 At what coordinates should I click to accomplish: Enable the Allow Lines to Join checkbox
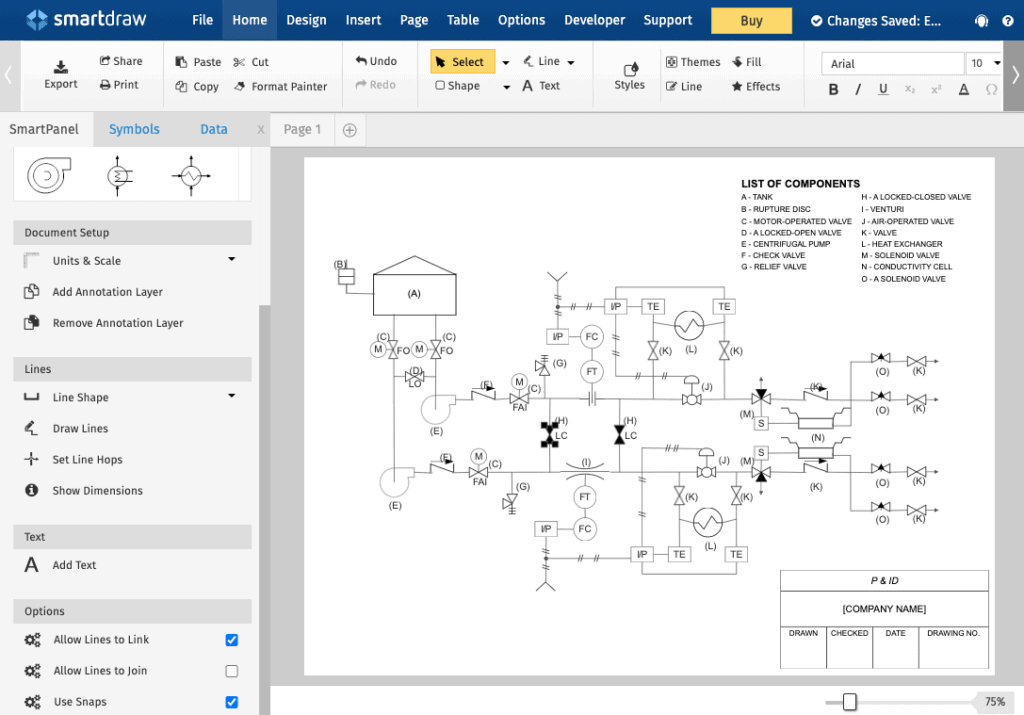click(232, 671)
